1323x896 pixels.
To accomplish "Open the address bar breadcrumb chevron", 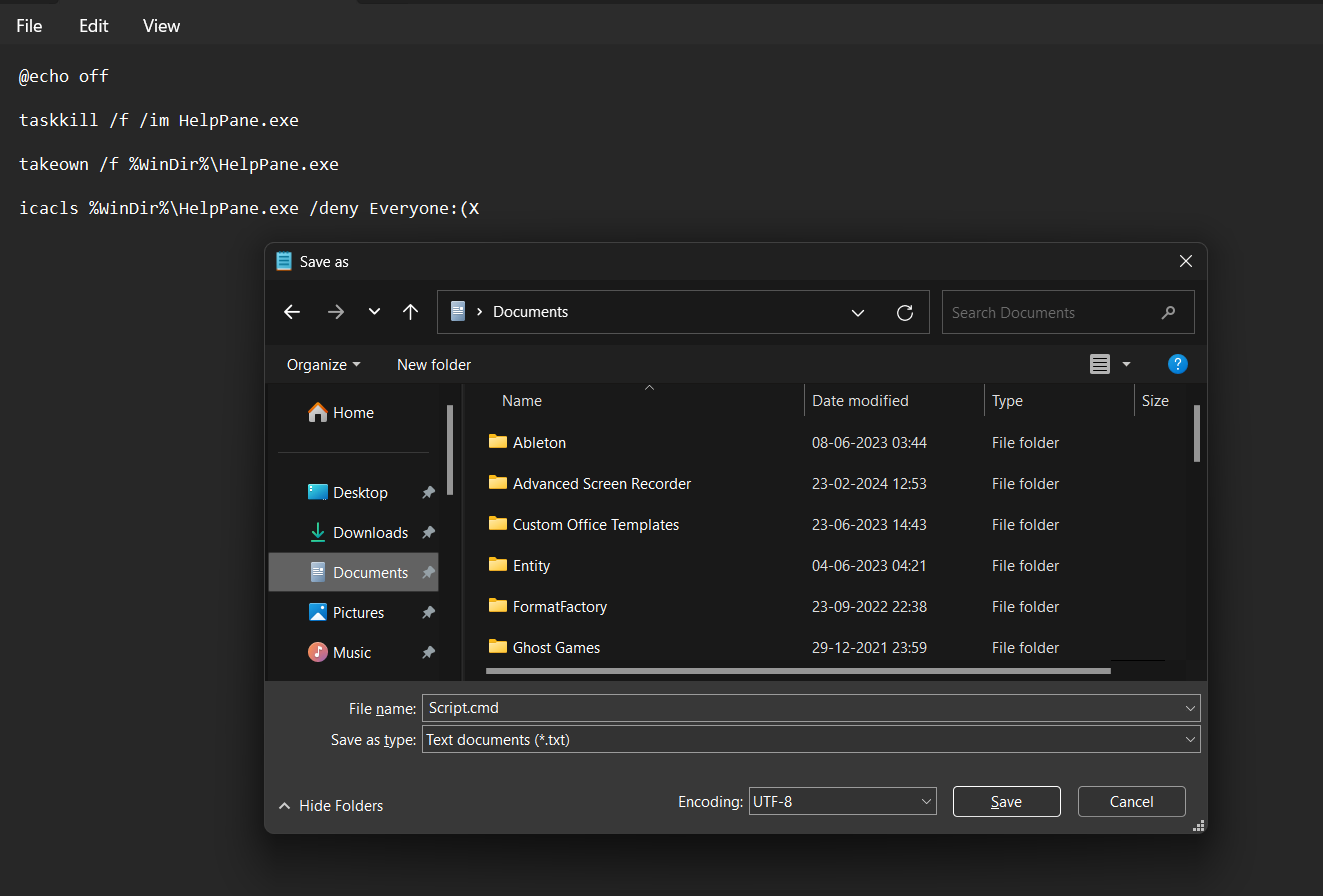I will [858, 312].
